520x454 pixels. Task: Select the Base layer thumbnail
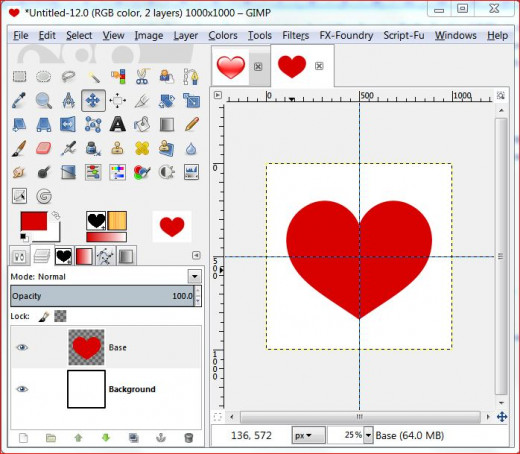point(86,347)
